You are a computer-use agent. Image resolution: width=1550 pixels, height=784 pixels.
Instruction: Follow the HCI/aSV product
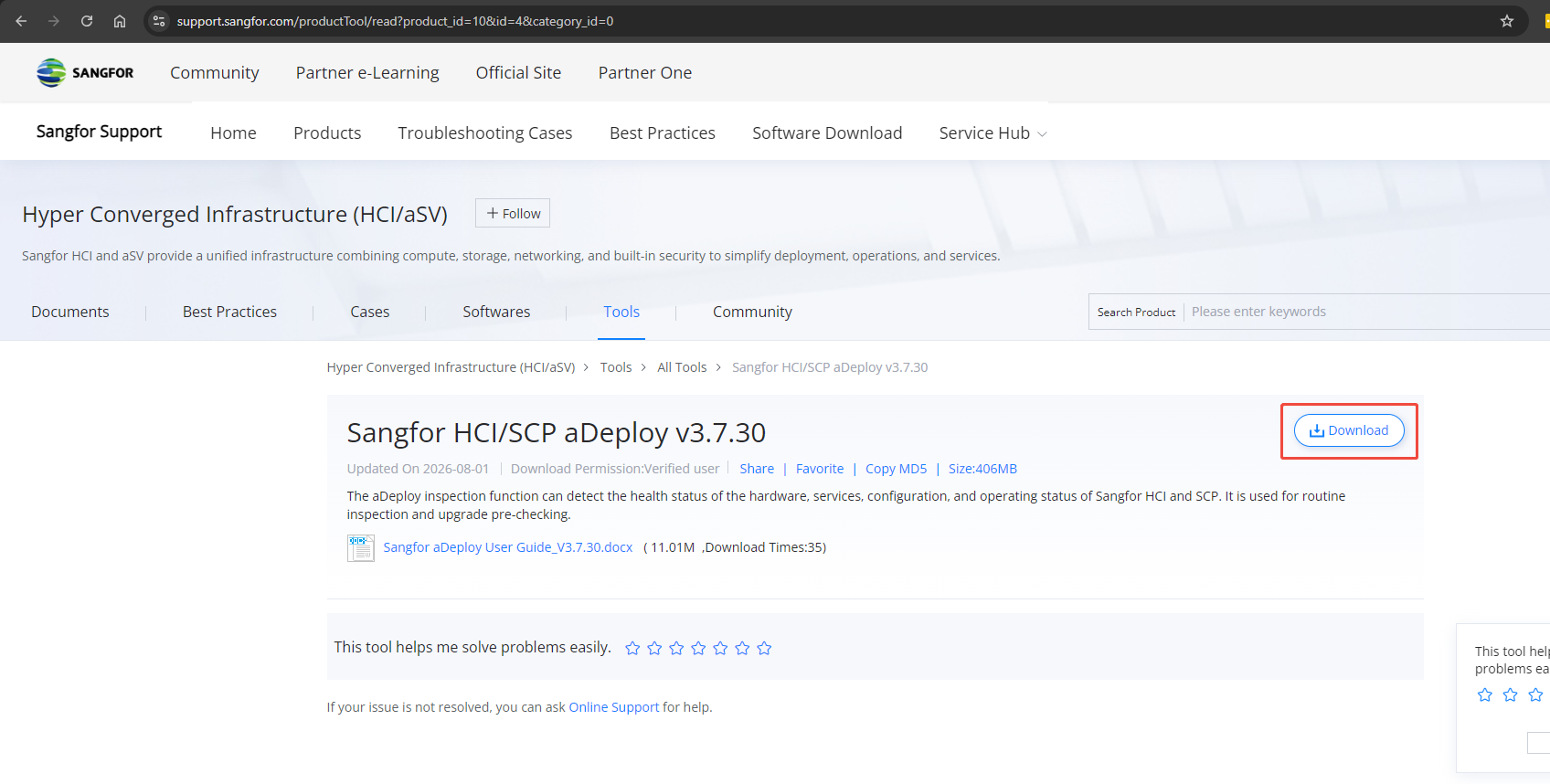[x=513, y=213]
